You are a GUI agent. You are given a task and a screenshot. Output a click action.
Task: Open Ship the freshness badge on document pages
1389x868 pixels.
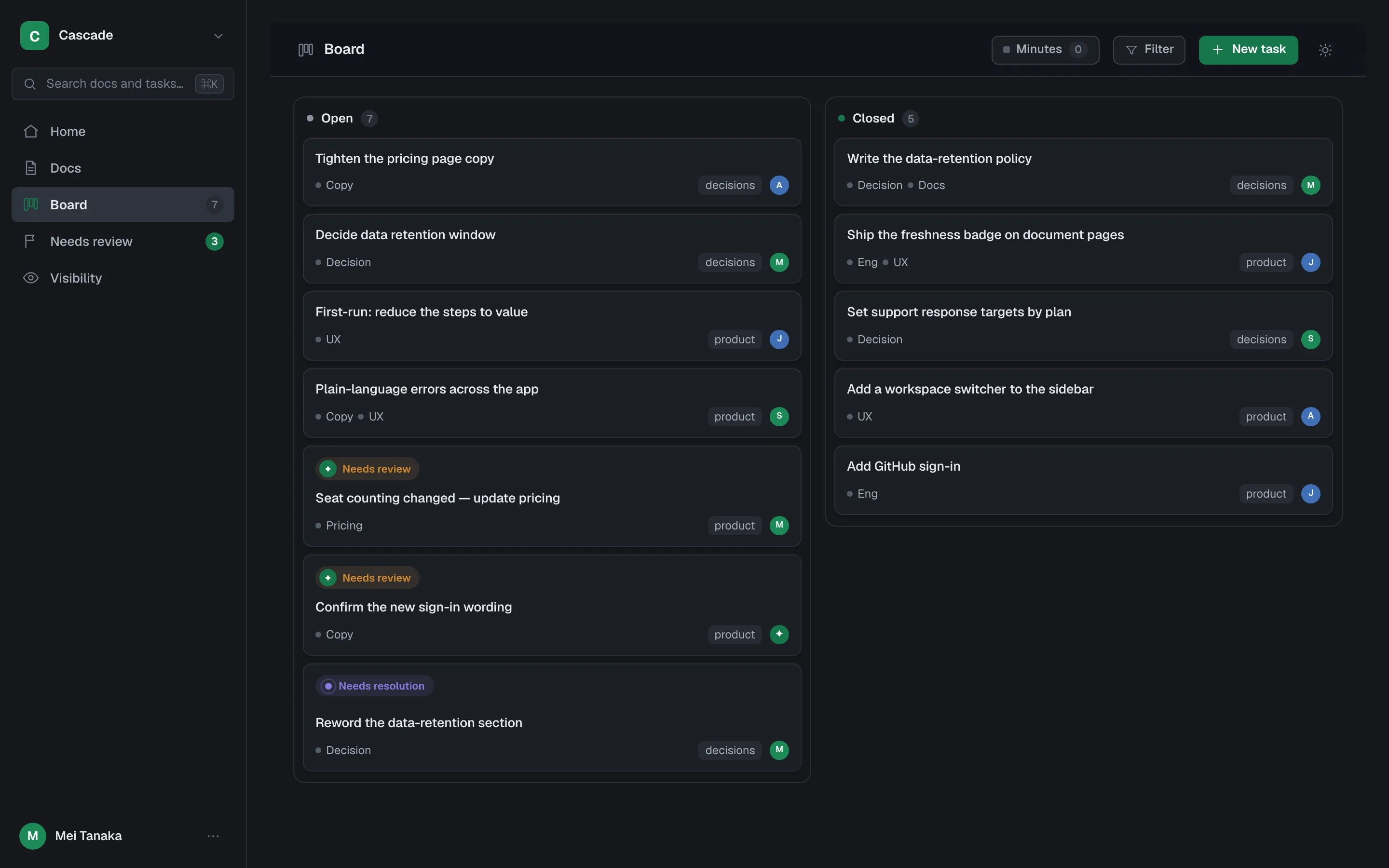(1084, 248)
